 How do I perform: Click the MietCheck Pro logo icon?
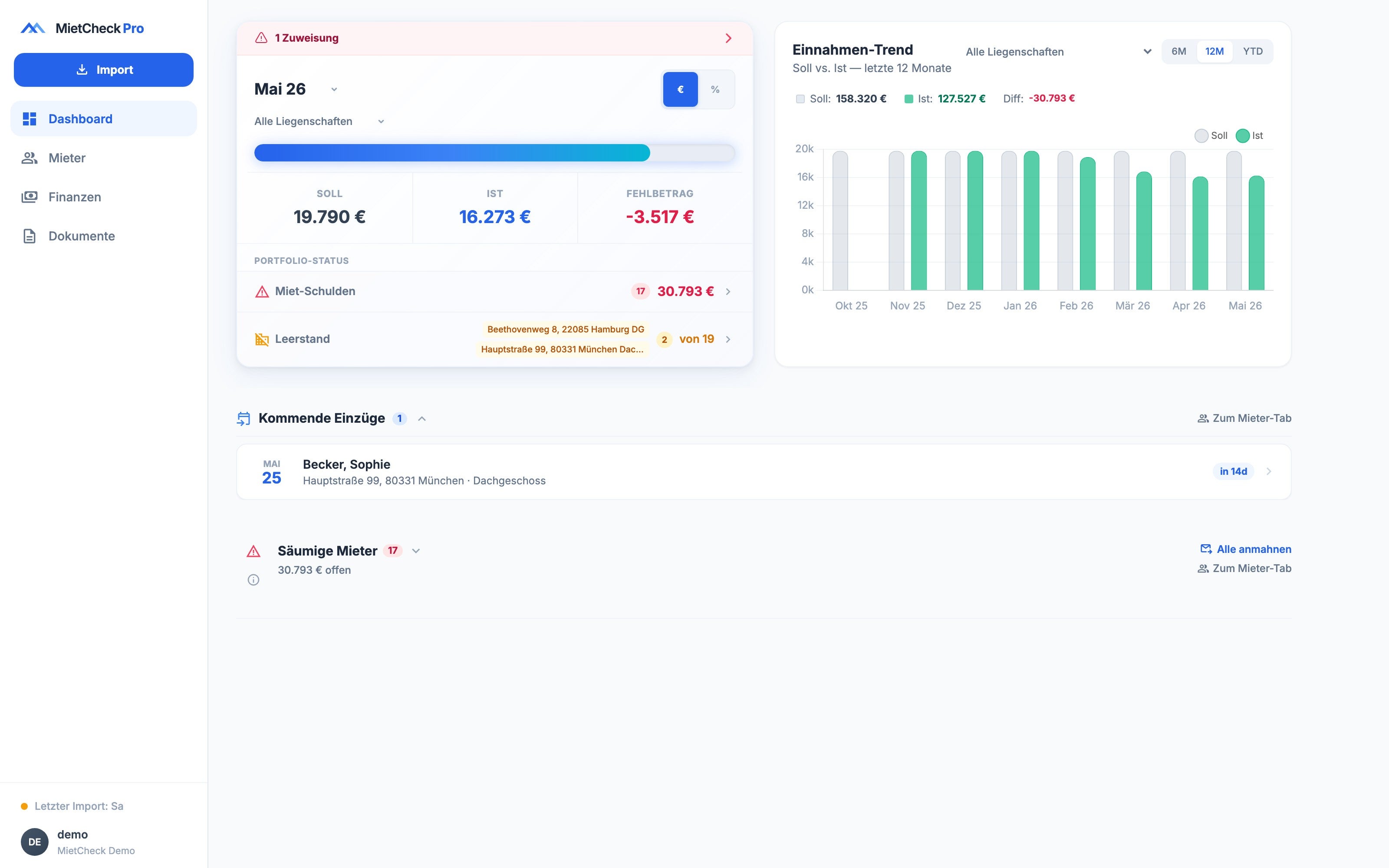[x=33, y=28]
